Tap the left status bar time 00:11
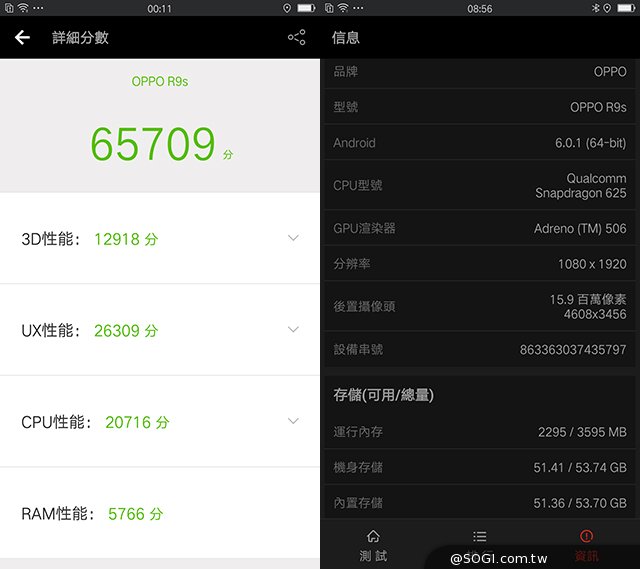 [x=159, y=9]
